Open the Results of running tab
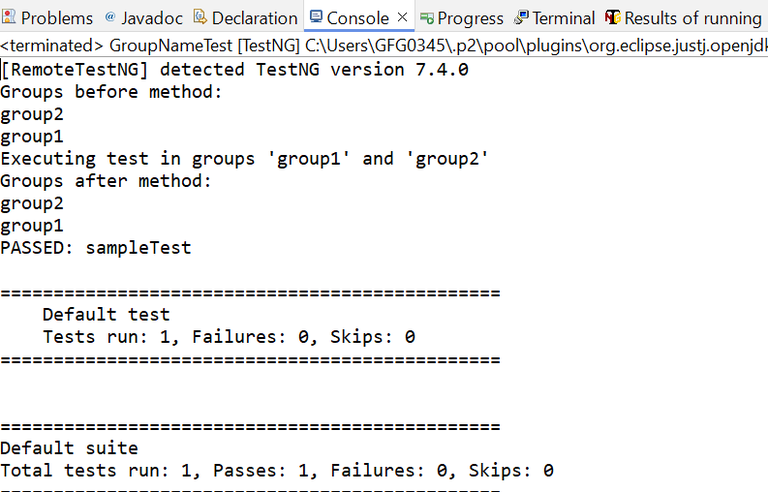 click(692, 18)
